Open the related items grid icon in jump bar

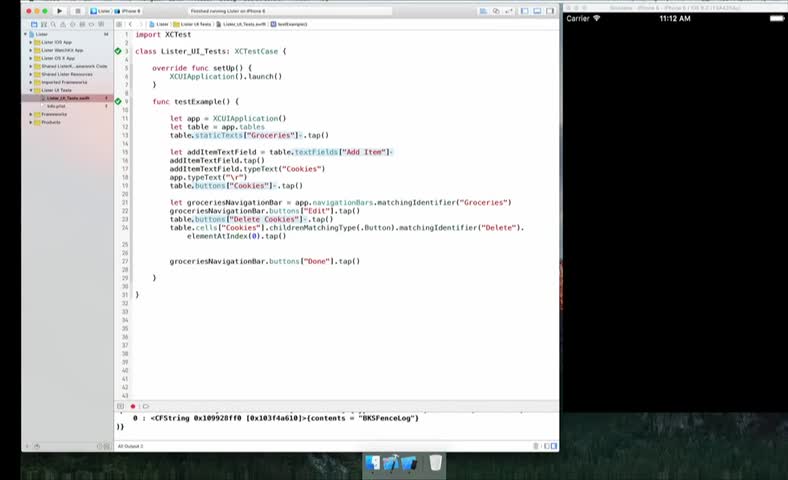point(119,24)
